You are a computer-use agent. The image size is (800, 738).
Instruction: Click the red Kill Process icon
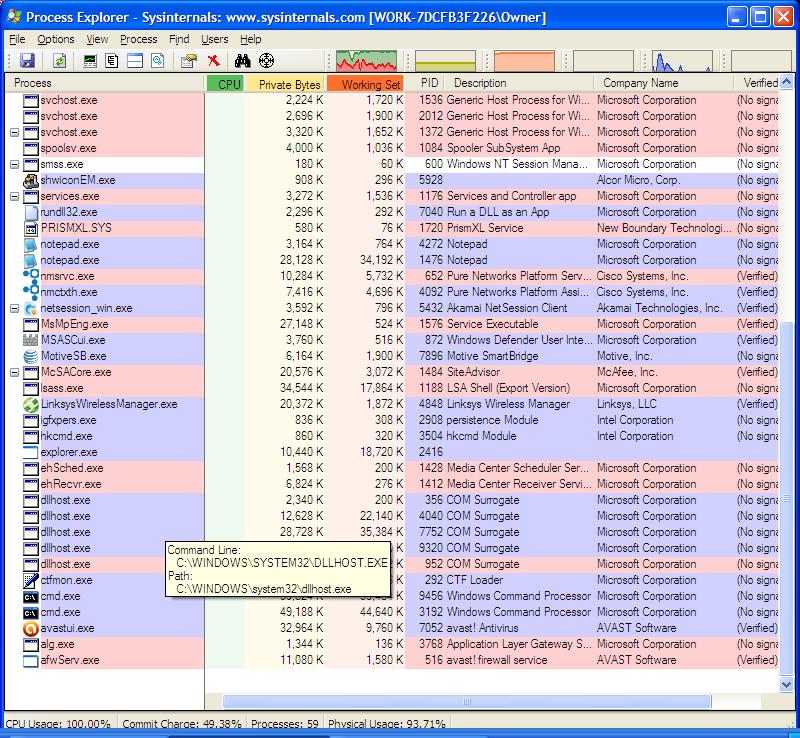[214, 61]
